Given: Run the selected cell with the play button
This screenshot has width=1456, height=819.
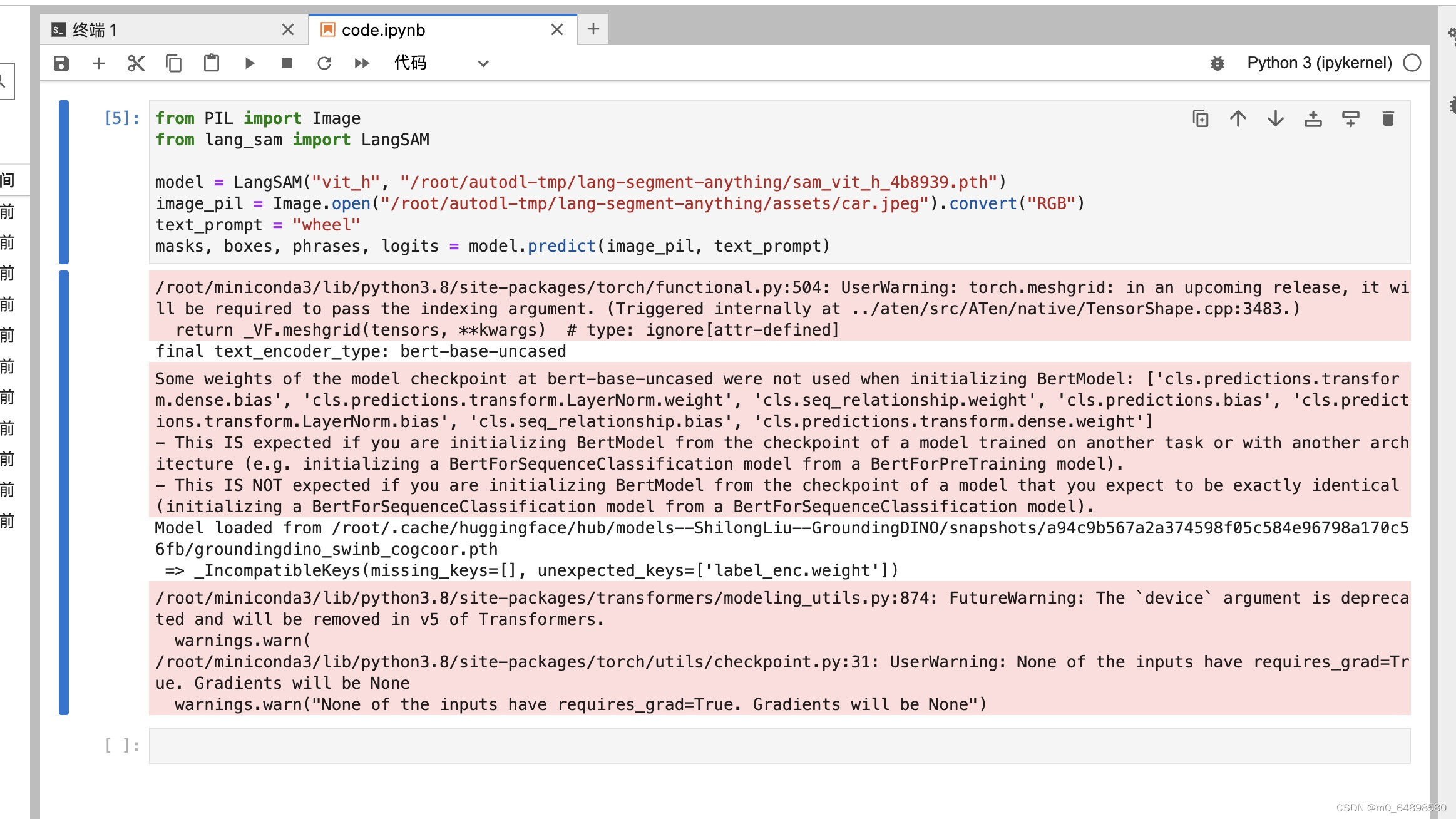Looking at the screenshot, I should pyautogui.click(x=249, y=63).
